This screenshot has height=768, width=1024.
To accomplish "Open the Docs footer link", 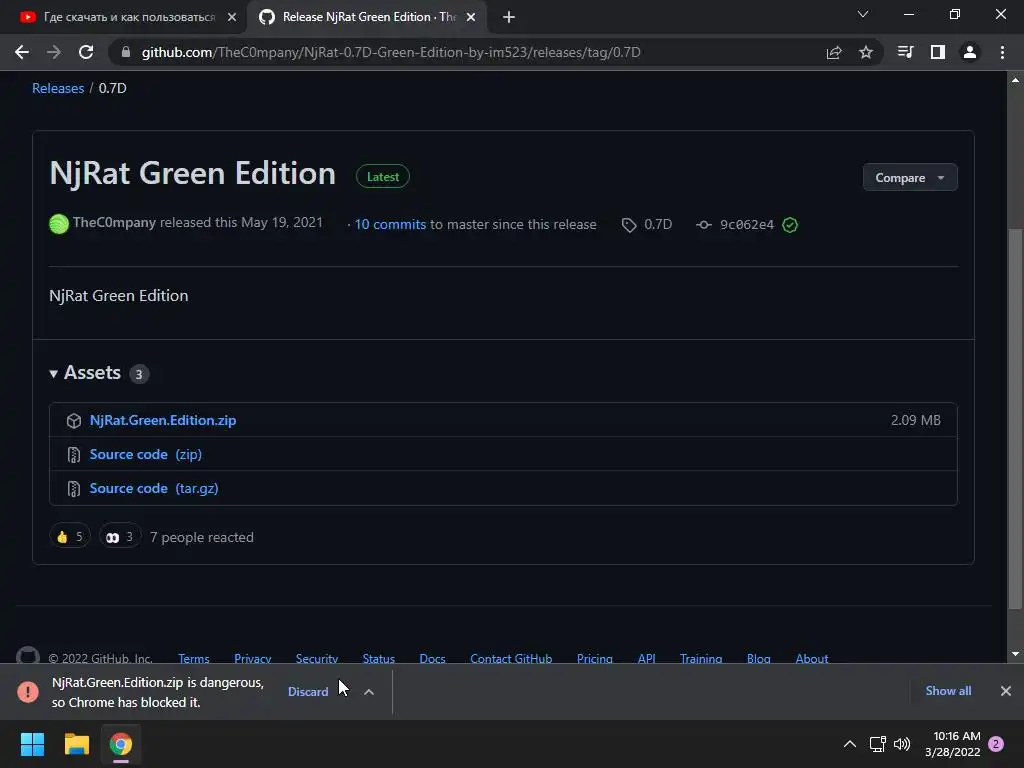I will point(432,658).
